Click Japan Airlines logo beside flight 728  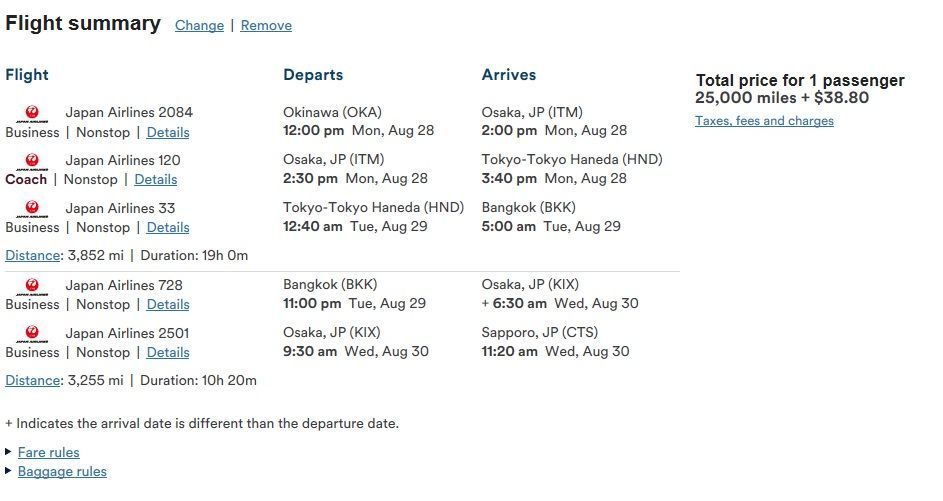pyautogui.click(x=32, y=286)
